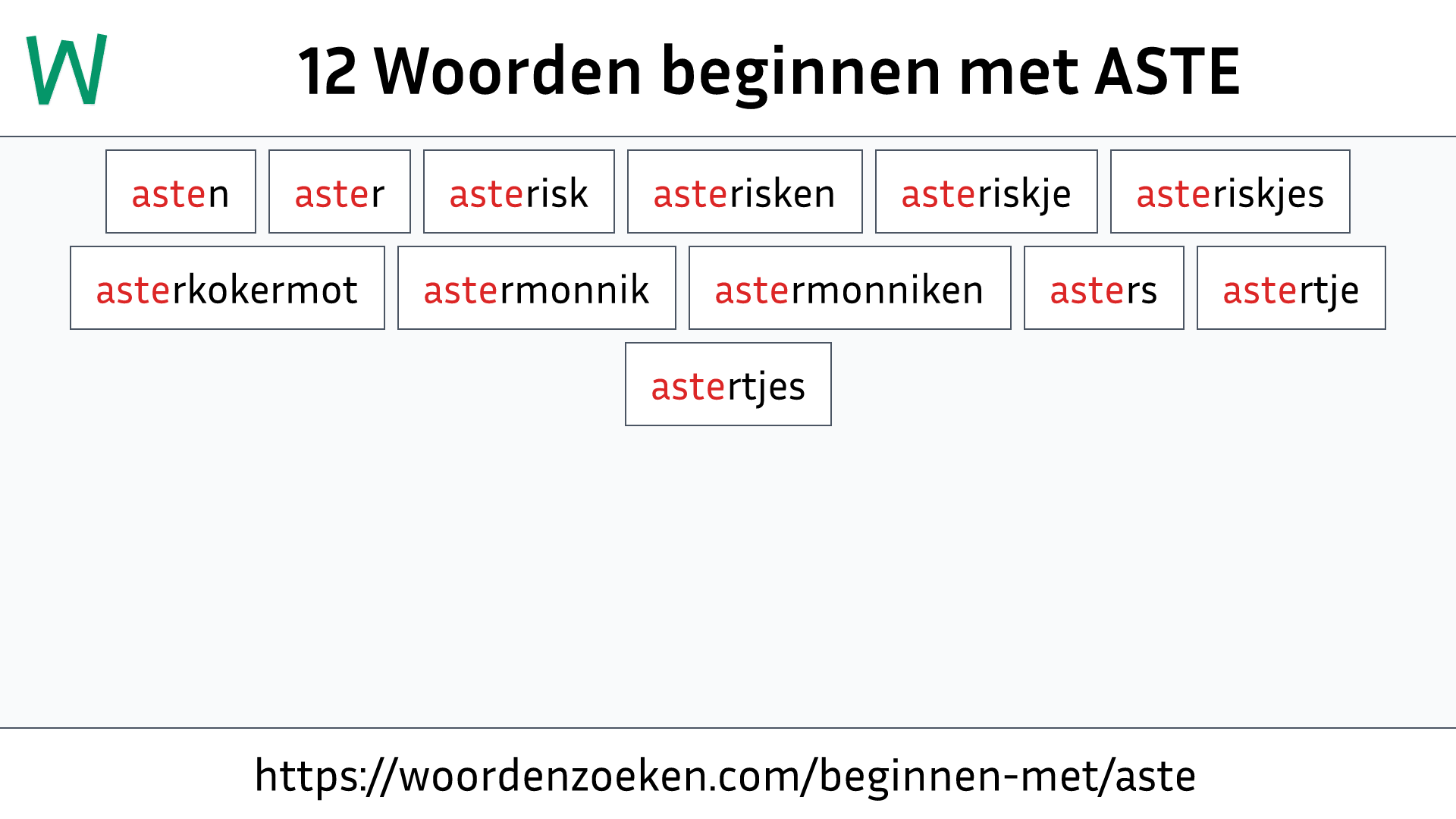The image size is (1456, 819).
Task: Select the 'astertje' word box
Action: [1290, 288]
